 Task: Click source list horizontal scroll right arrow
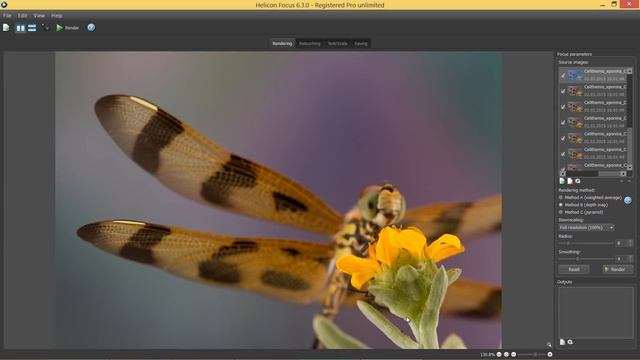pos(623,173)
